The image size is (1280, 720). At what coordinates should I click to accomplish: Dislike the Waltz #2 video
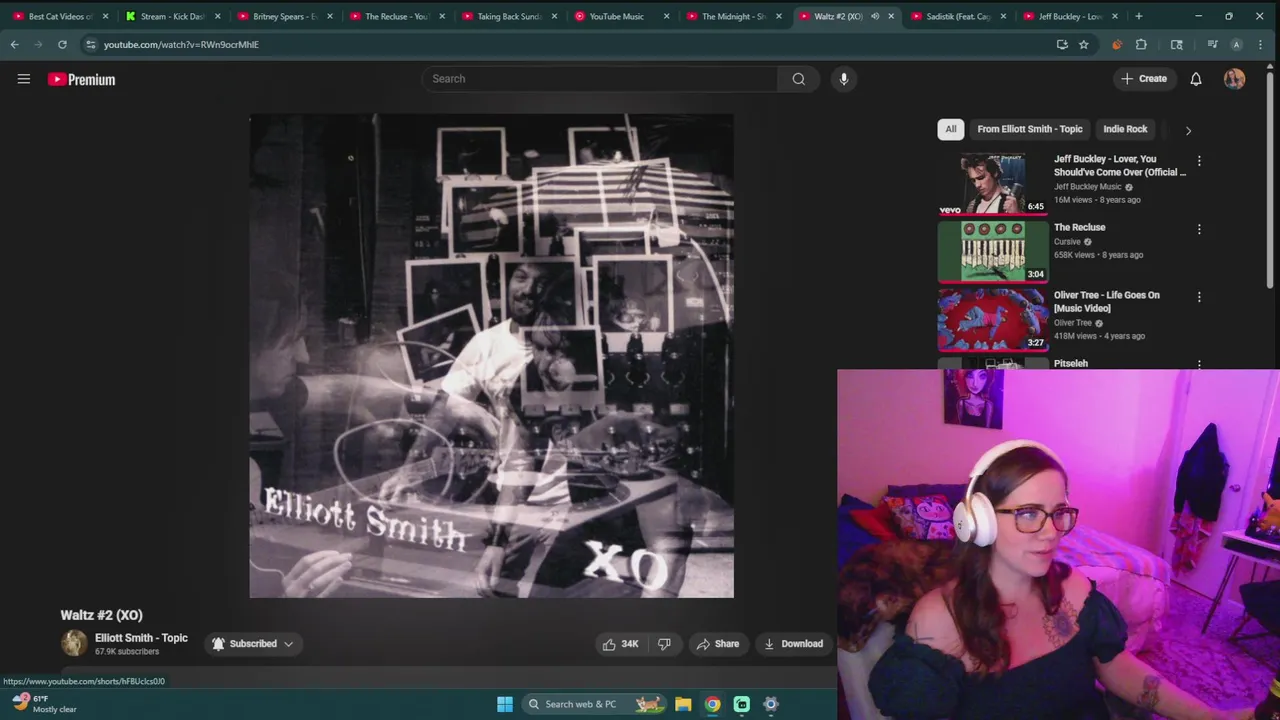coord(664,644)
